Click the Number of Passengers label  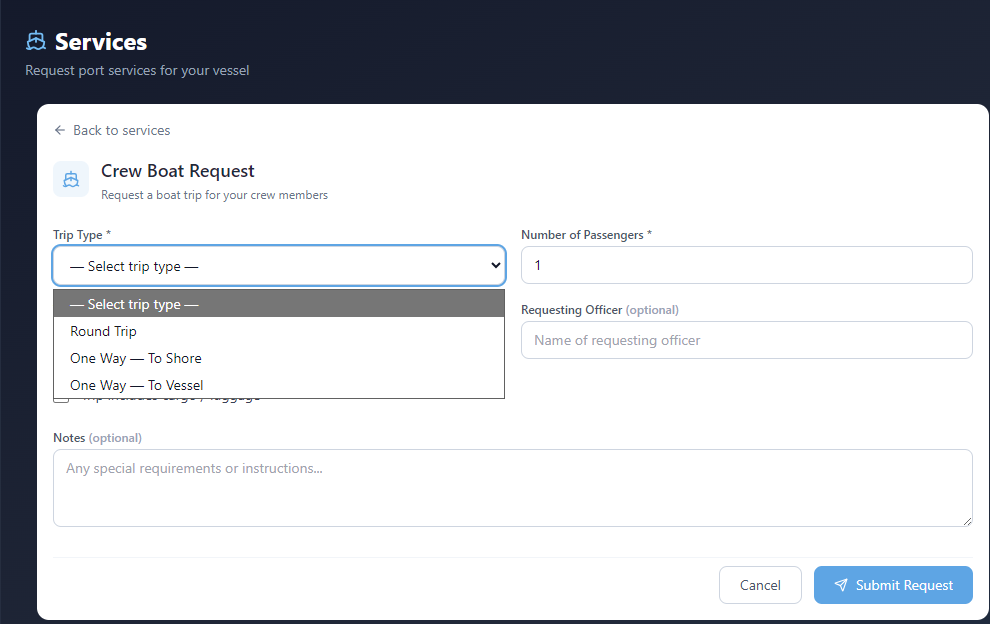click(x=586, y=235)
